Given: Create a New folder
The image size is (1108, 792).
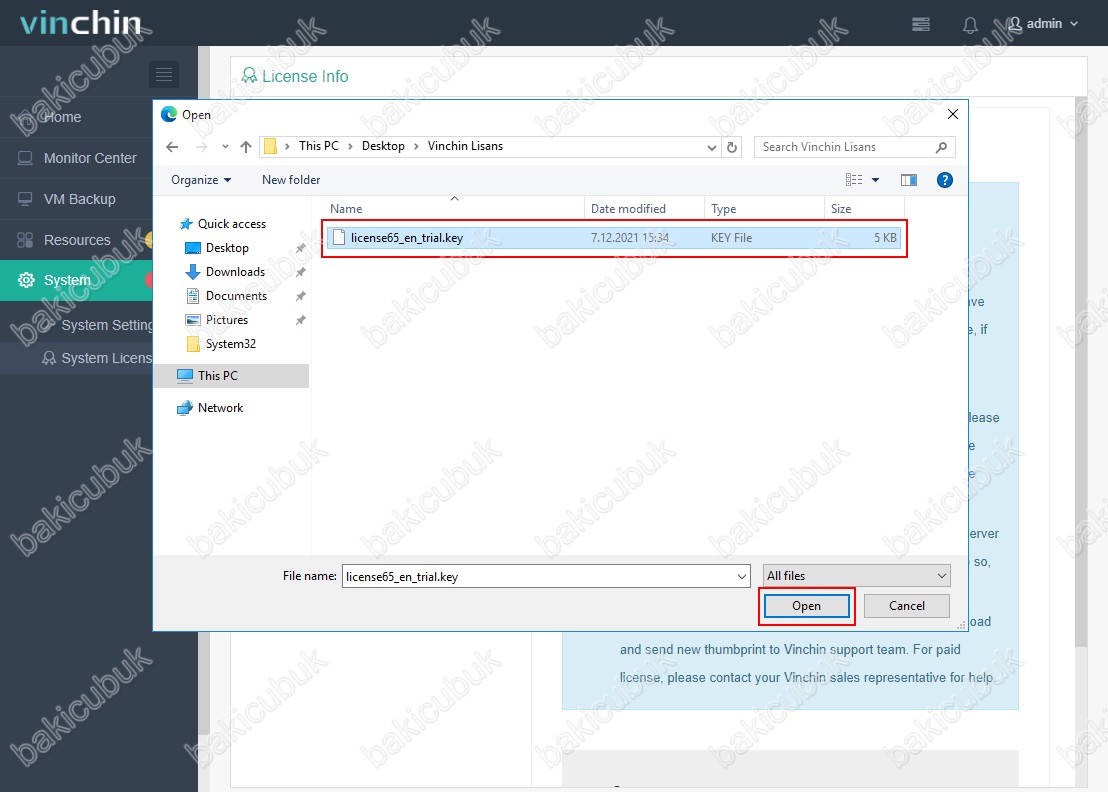Looking at the screenshot, I should click(291, 180).
